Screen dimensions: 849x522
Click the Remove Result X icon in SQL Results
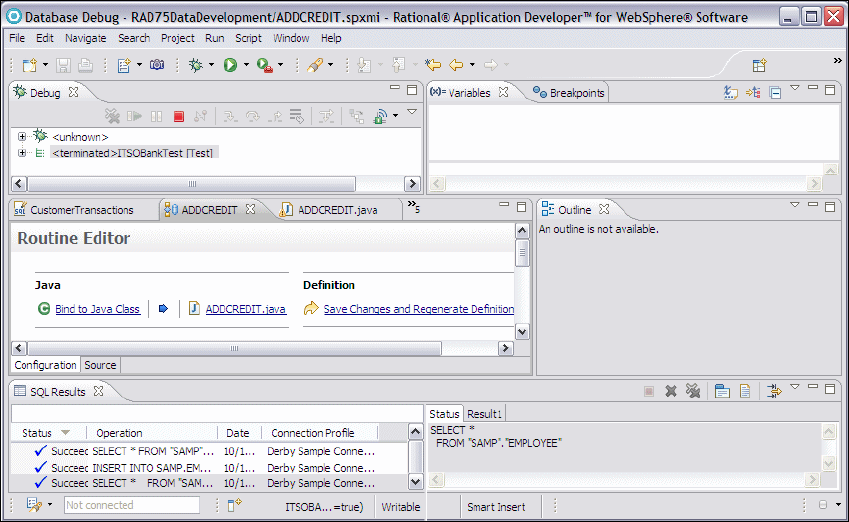pos(671,391)
